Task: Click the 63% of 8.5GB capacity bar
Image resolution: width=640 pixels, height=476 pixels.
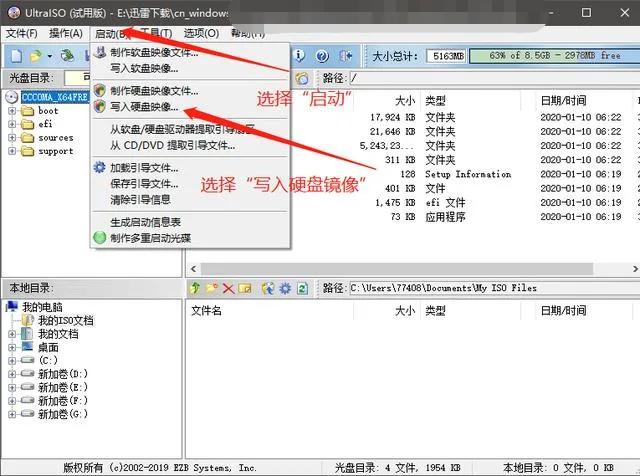Action: [554, 56]
